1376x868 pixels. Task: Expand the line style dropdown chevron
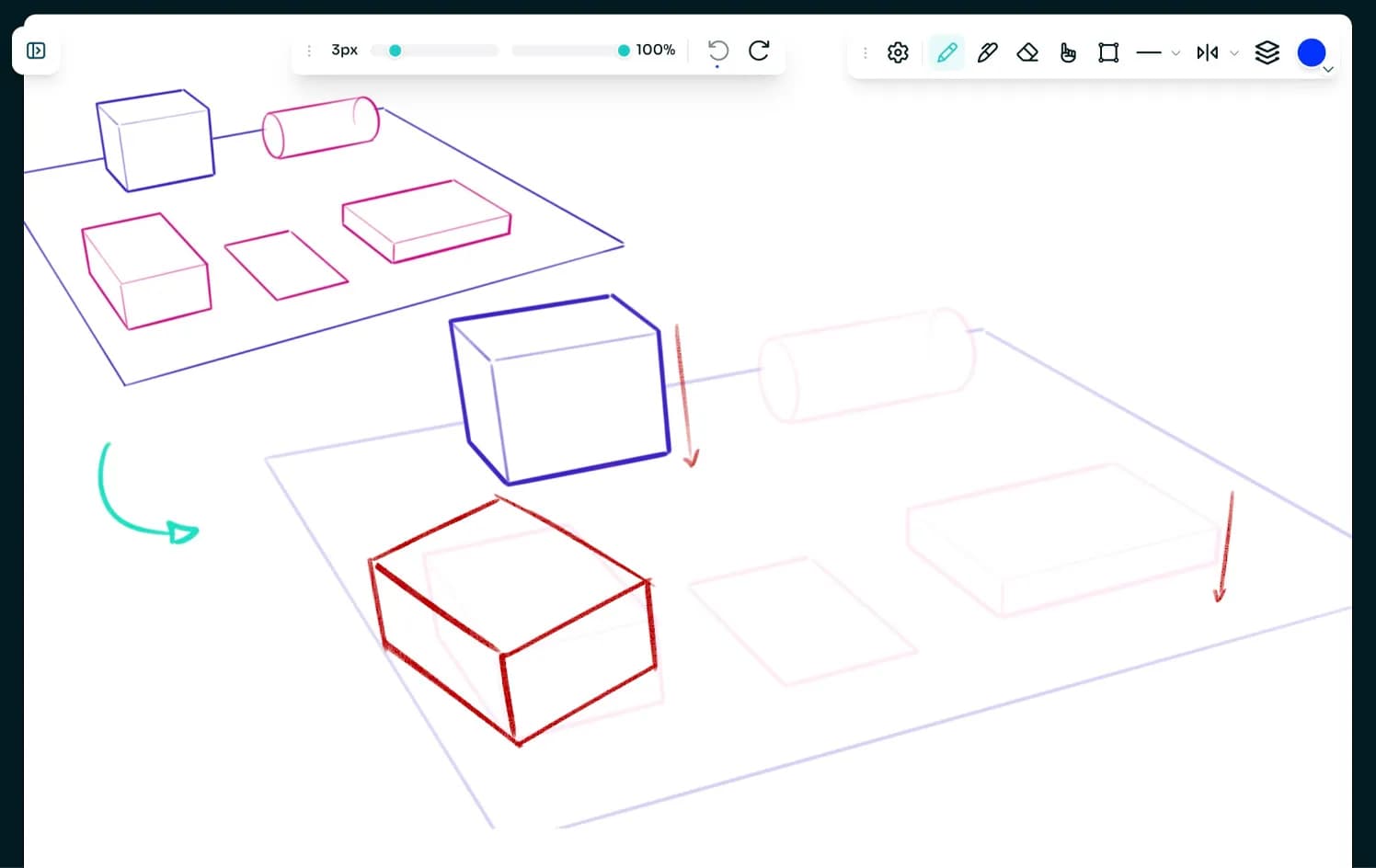tap(1175, 53)
